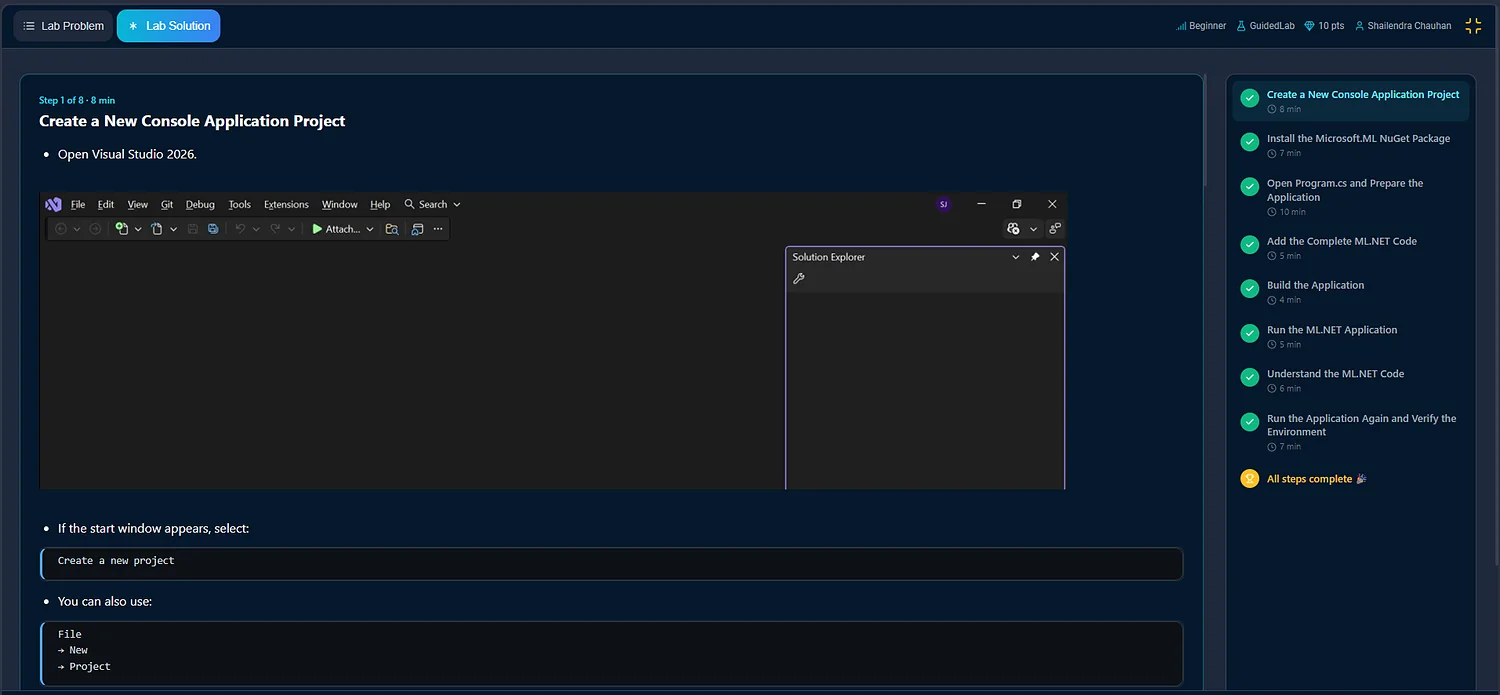The image size is (1500, 695).
Task: Click the SJ account avatar
Action: [x=943, y=204]
